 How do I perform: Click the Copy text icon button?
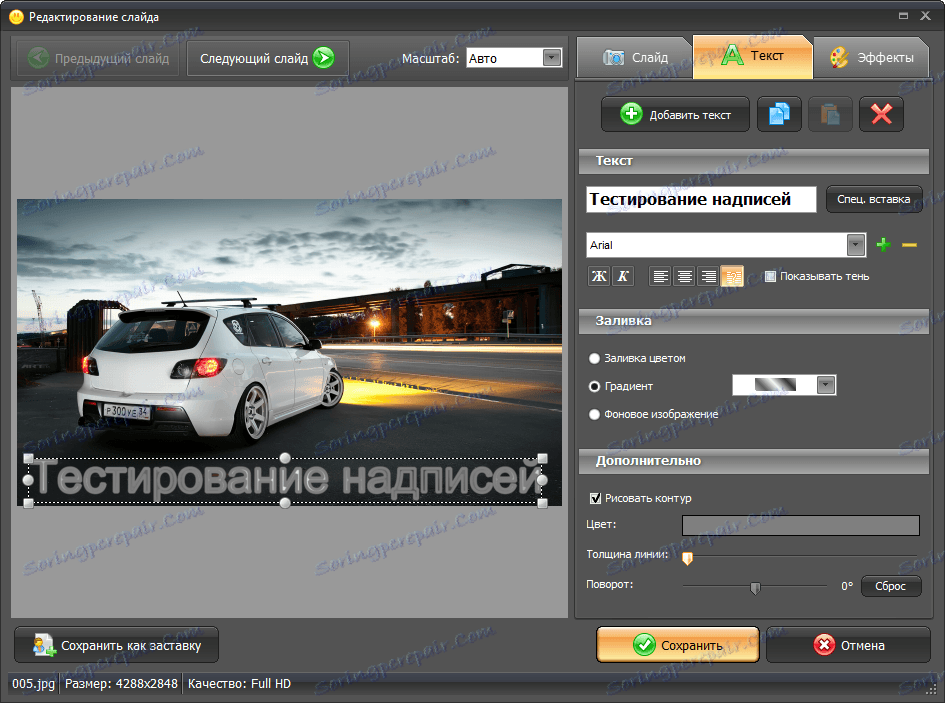pos(779,114)
